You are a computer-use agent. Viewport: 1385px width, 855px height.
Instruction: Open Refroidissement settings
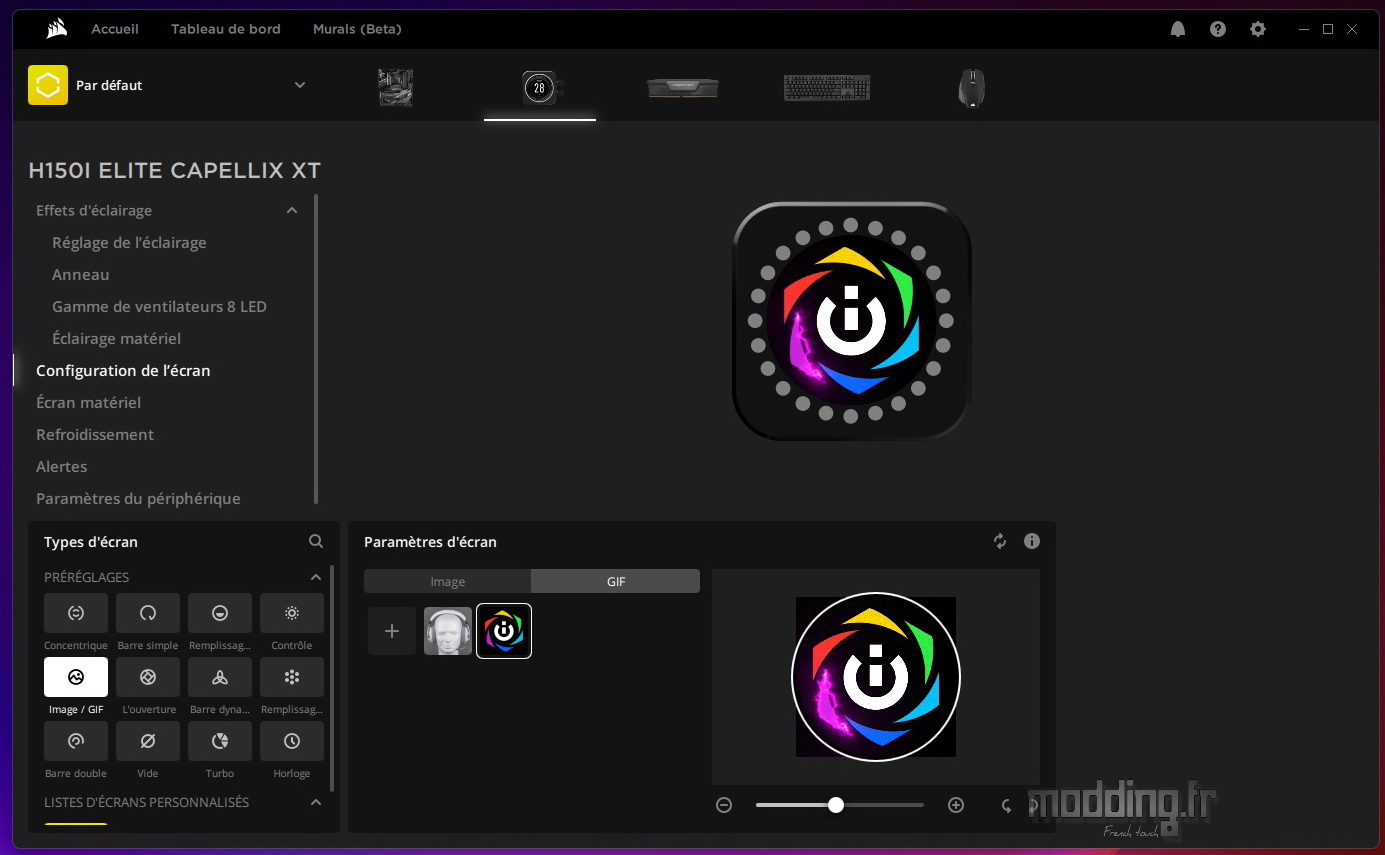point(95,434)
